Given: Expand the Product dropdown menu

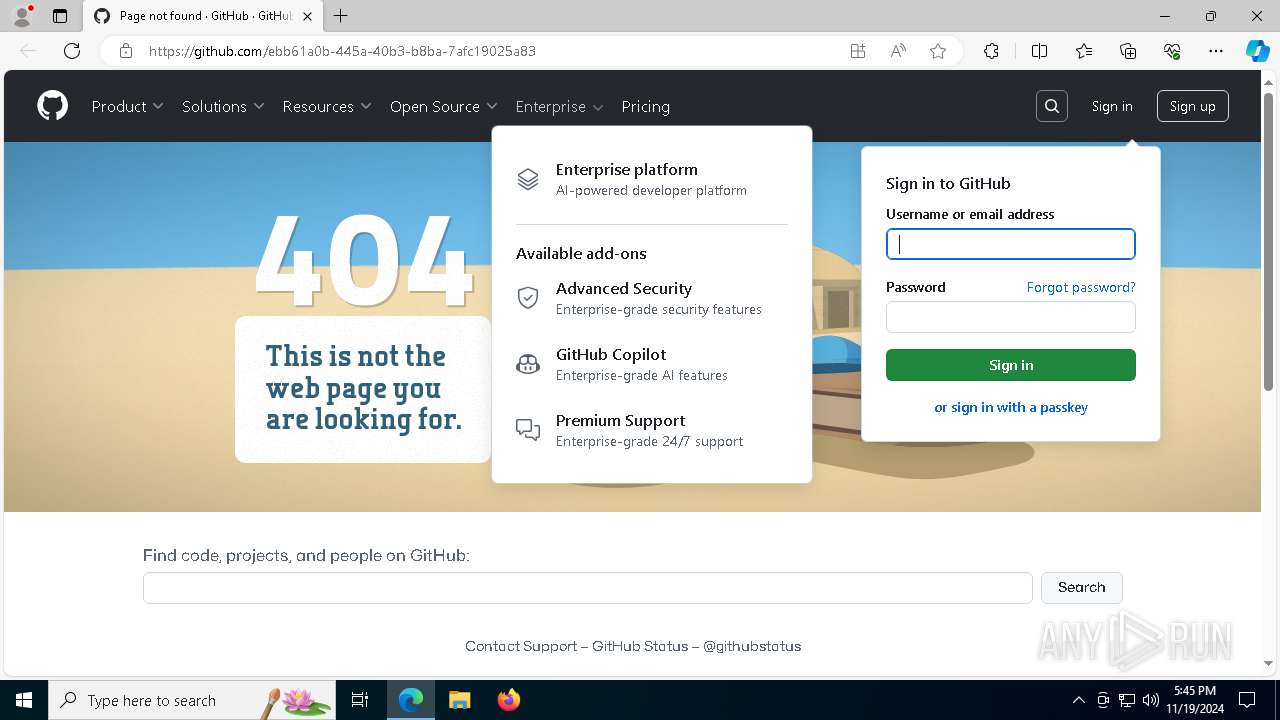Looking at the screenshot, I should (127, 106).
